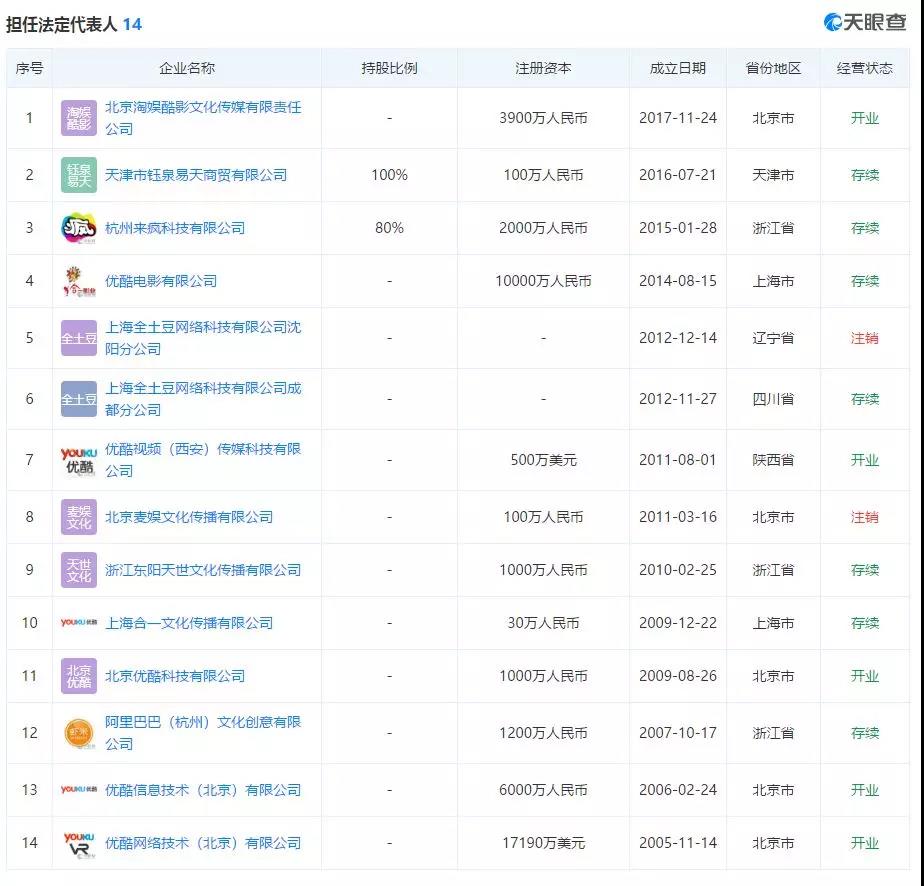
Task: Click the 四川省 region cell
Action: tap(773, 399)
